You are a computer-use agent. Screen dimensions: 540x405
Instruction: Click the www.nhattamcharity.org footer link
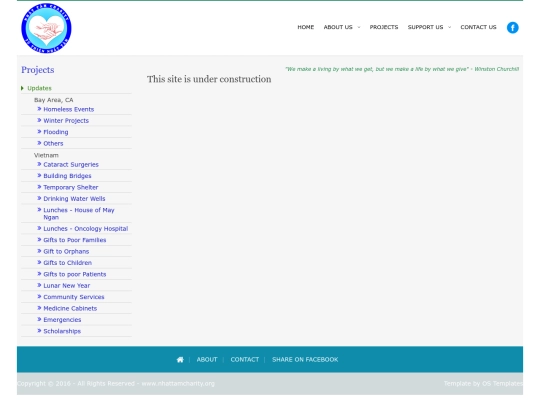(178, 383)
